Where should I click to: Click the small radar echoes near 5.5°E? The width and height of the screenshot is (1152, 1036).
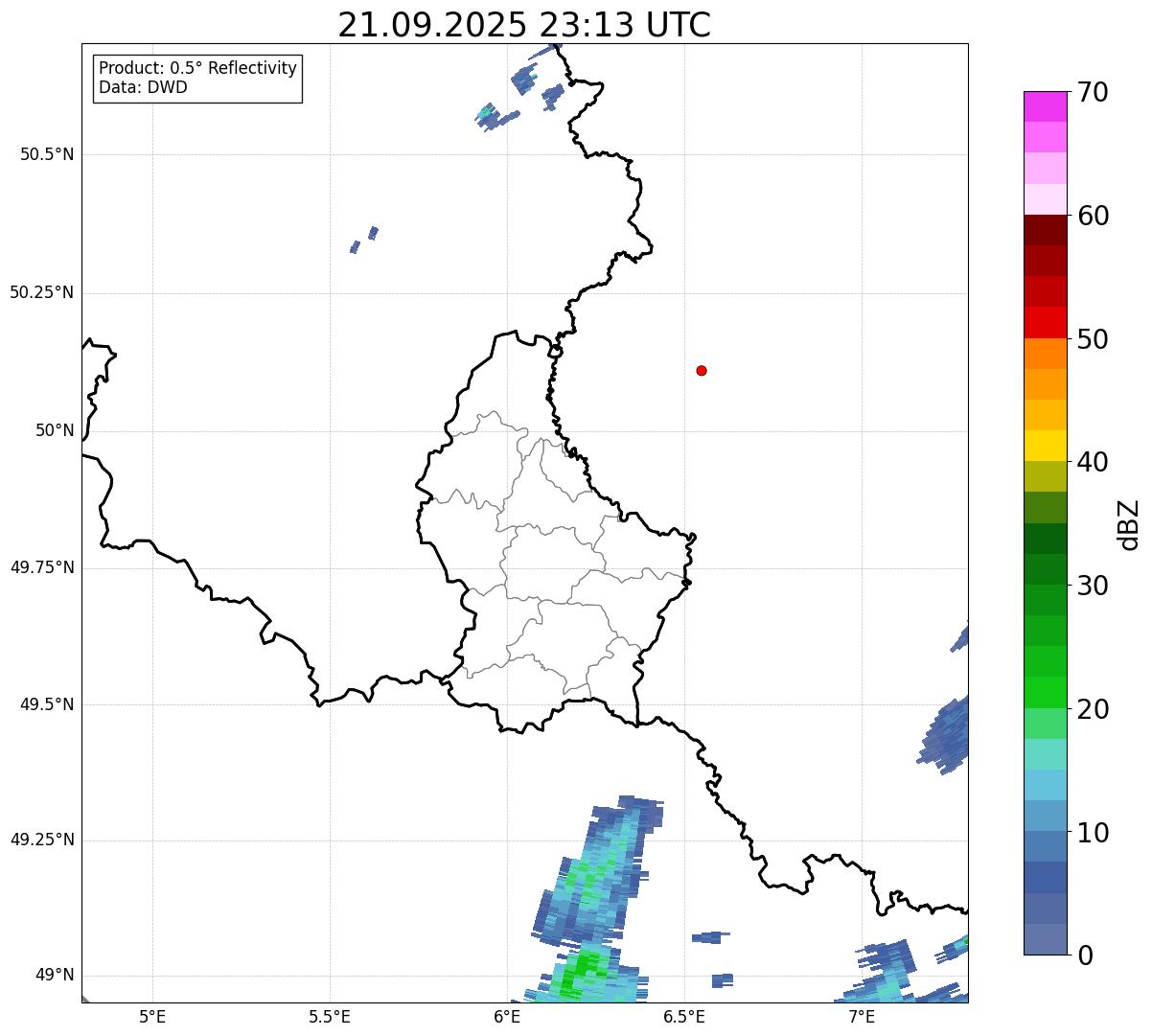tap(365, 239)
